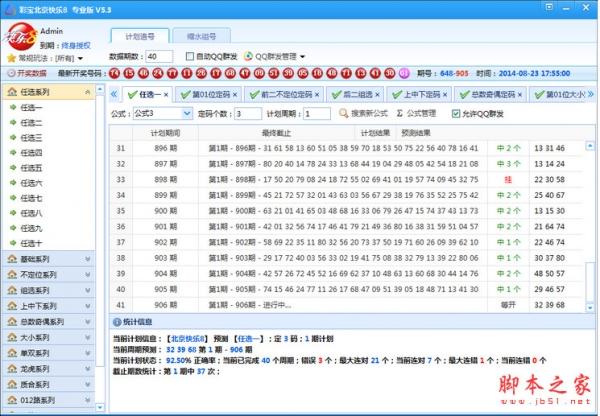Click the star icon beside 常规玩法

11,58
